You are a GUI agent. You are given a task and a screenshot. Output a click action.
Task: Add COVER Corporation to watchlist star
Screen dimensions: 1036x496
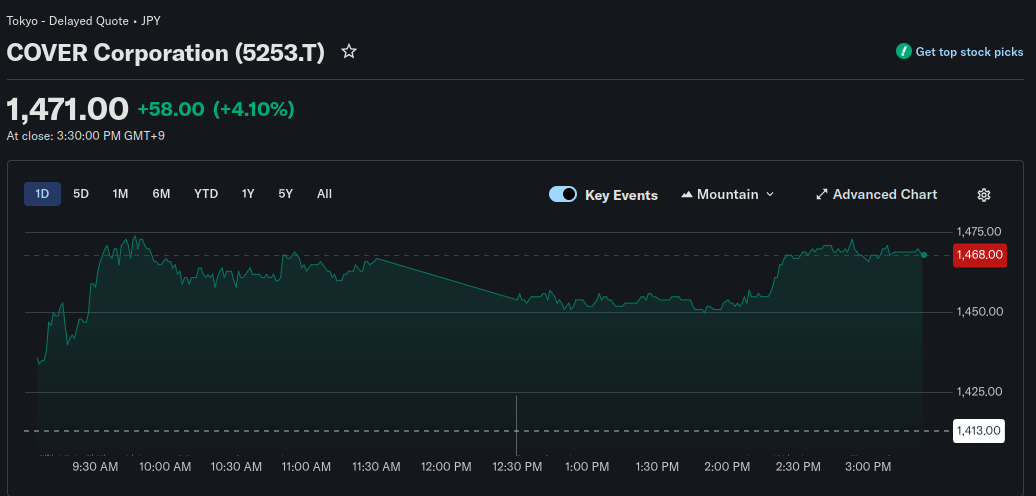349,52
